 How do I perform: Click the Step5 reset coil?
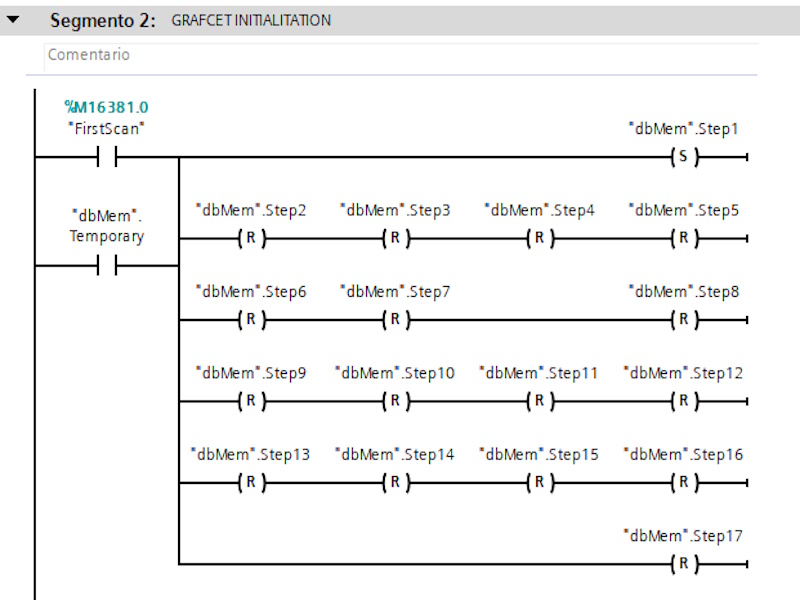[x=683, y=239]
